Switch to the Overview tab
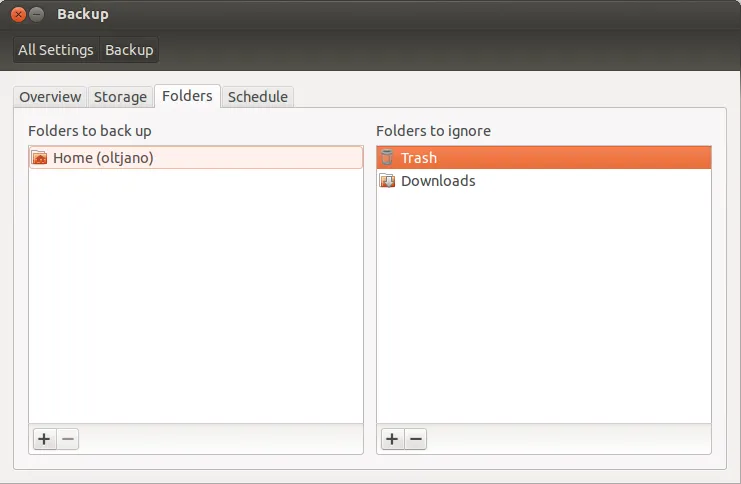Screen dimensions: 741x484 50,97
